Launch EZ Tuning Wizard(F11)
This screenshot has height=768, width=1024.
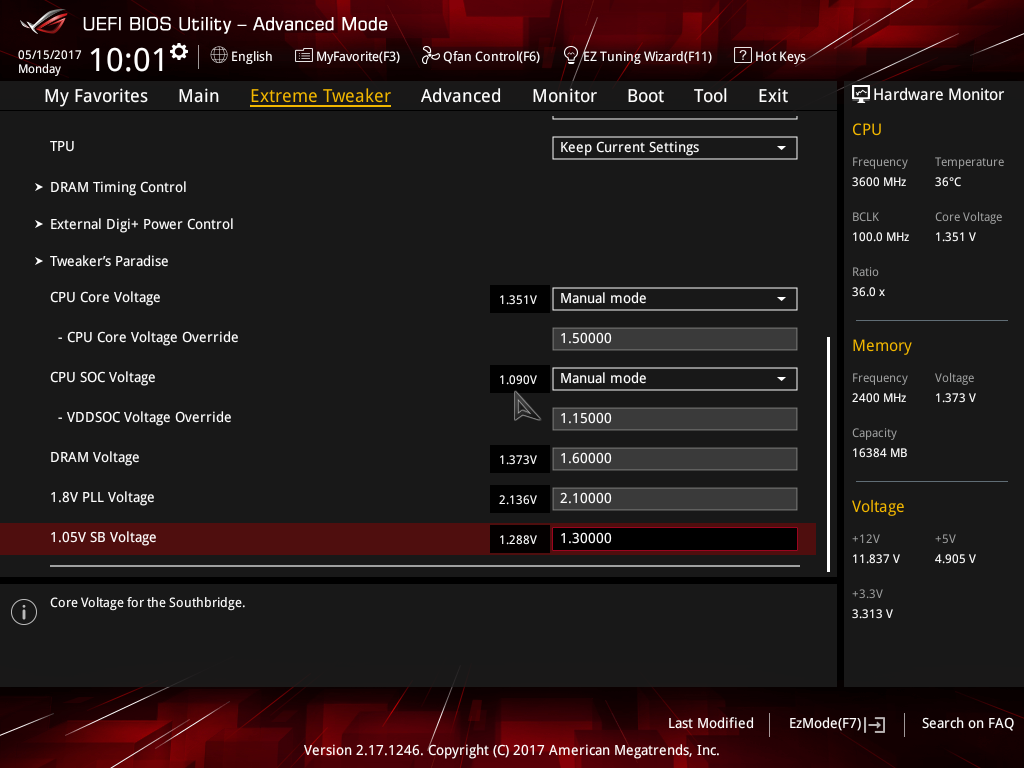[x=637, y=56]
